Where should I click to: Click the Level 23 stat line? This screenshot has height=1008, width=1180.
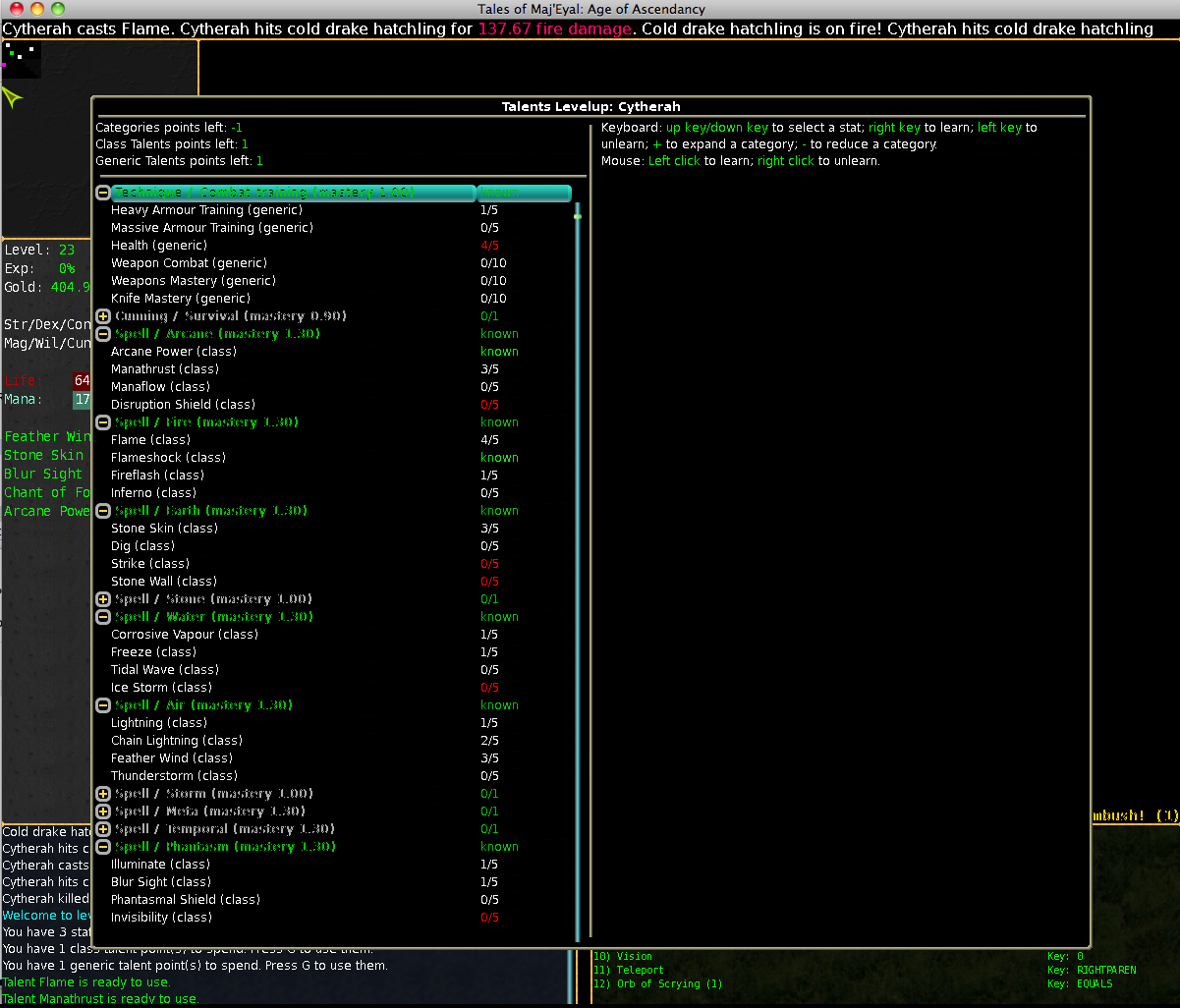tap(39, 251)
